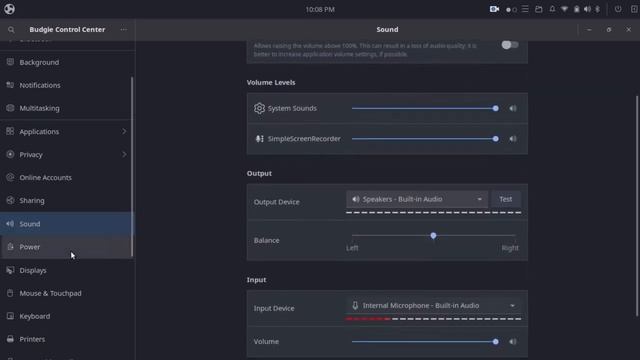Viewport: 640px width, 360px height.
Task: Click the Online Accounts sidebar icon
Action: click(10, 177)
